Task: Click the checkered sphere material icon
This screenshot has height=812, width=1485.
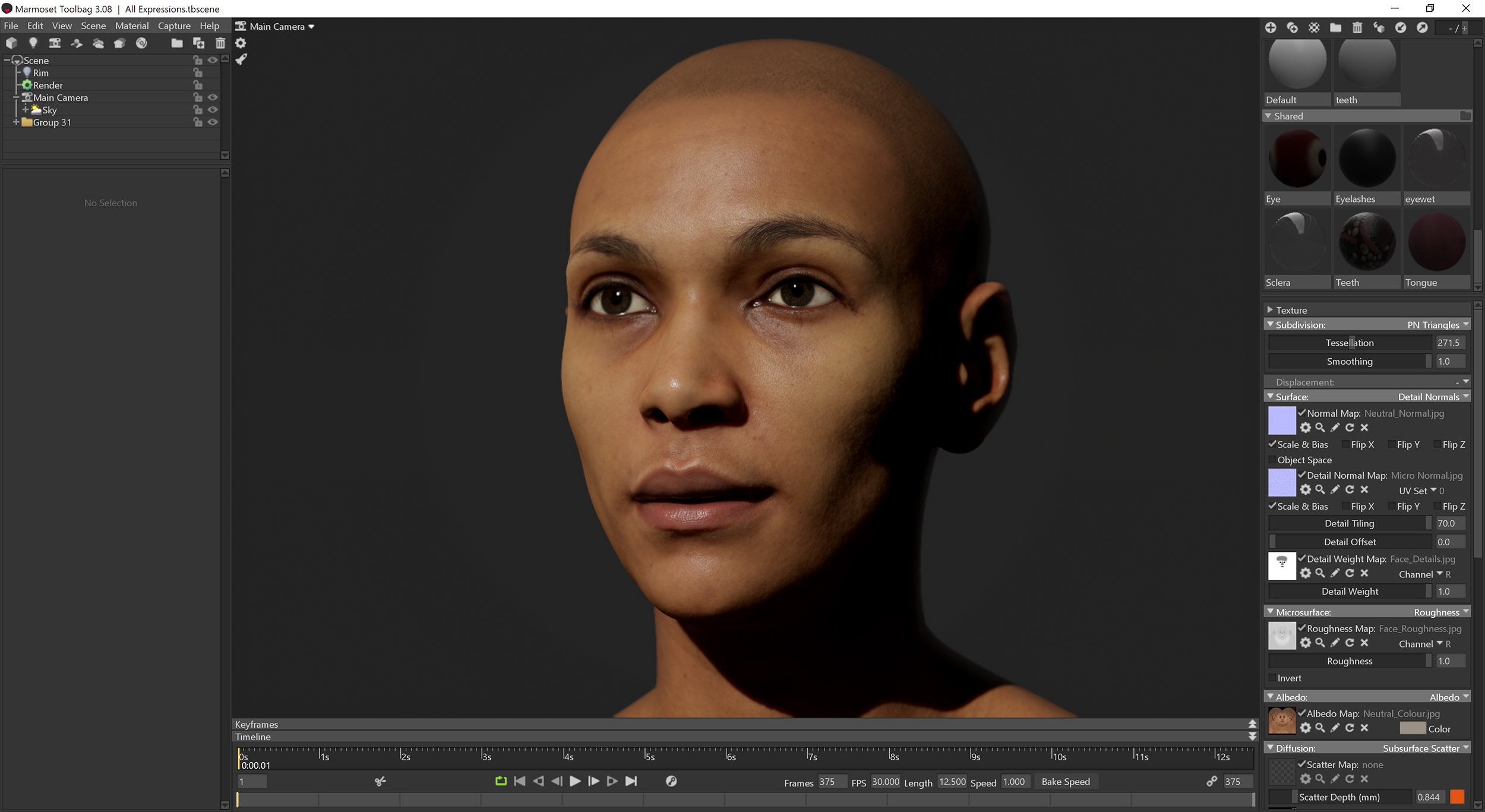Action: pos(1314,27)
